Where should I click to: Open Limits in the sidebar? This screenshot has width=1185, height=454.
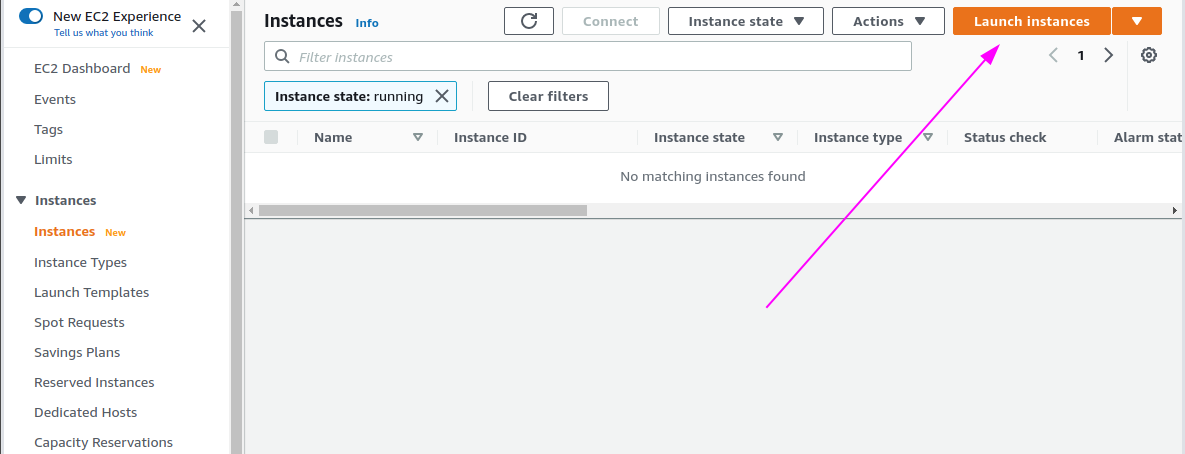[x=53, y=160]
